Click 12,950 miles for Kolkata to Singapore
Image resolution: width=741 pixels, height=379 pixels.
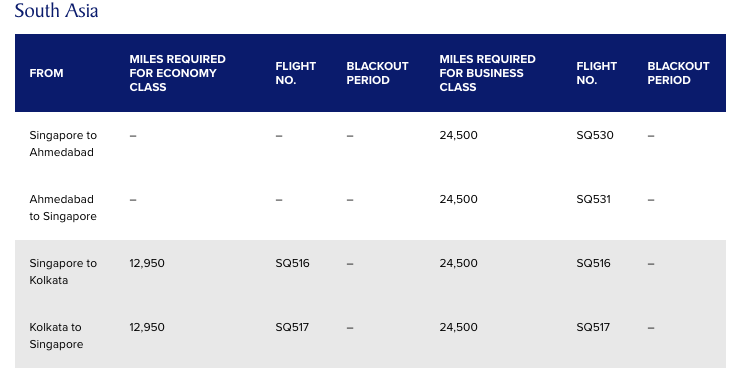[147, 327]
